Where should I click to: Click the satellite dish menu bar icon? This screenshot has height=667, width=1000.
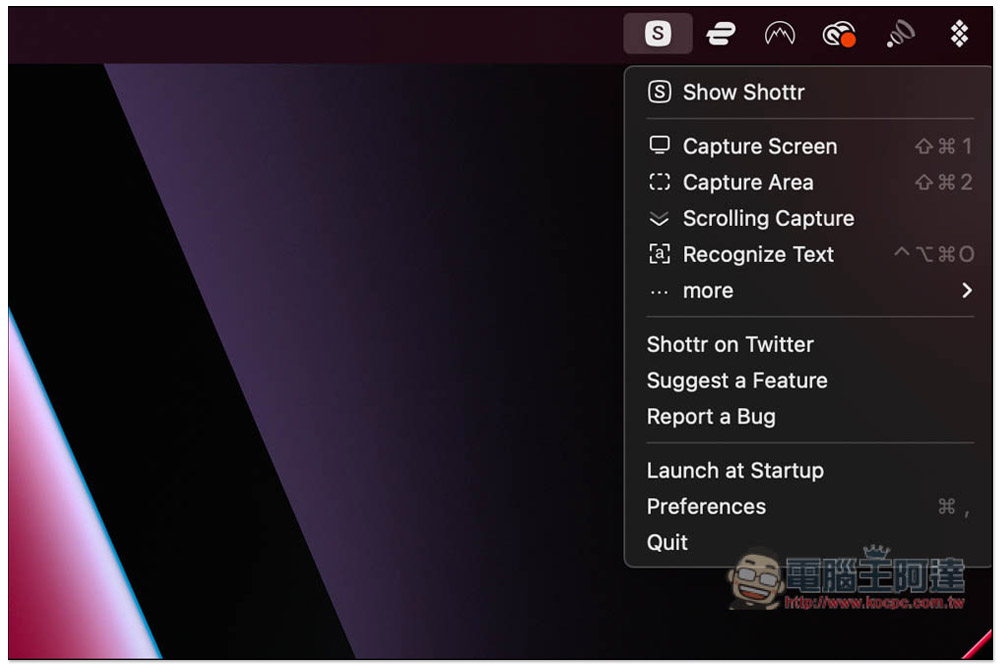[901, 33]
